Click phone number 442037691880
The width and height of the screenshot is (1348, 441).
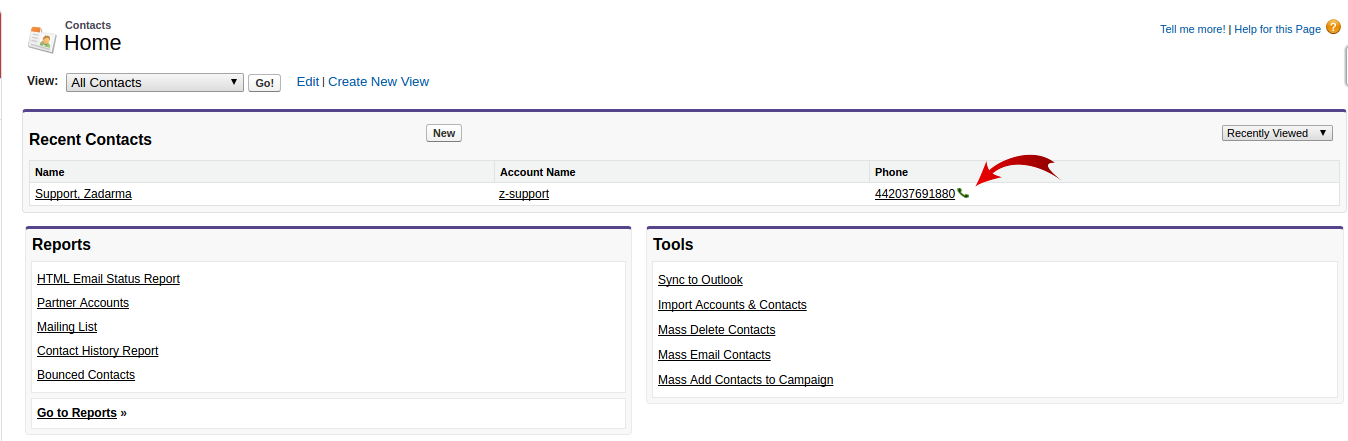915,194
